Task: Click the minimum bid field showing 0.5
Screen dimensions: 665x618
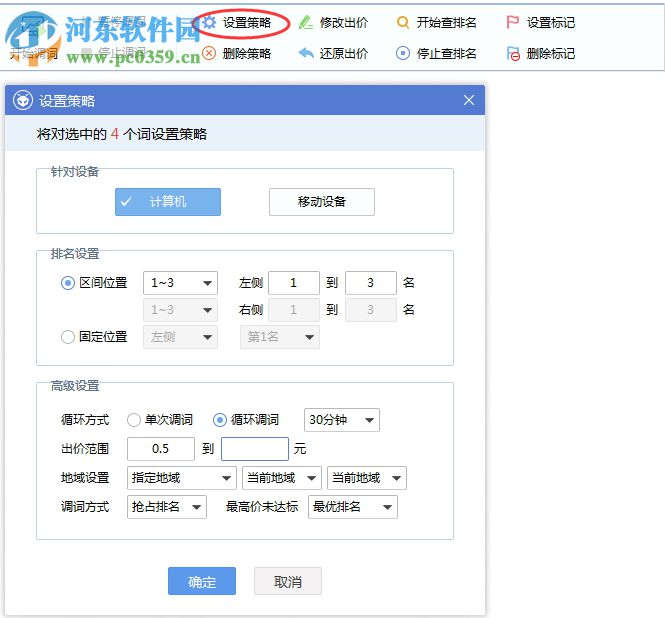Action: pyautogui.click(x=161, y=449)
